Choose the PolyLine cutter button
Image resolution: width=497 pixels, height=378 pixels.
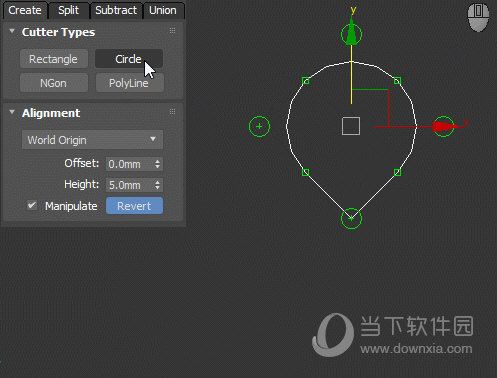(130, 83)
